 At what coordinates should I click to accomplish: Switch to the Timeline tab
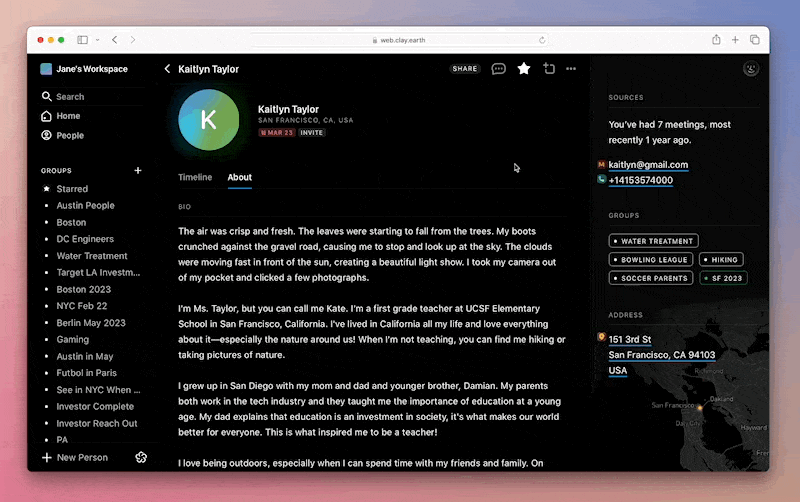(195, 177)
